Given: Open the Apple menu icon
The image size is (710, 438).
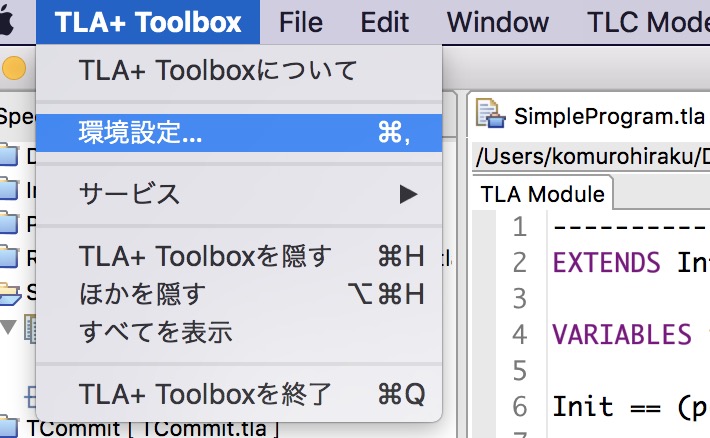Looking at the screenshot, I should [5, 22].
